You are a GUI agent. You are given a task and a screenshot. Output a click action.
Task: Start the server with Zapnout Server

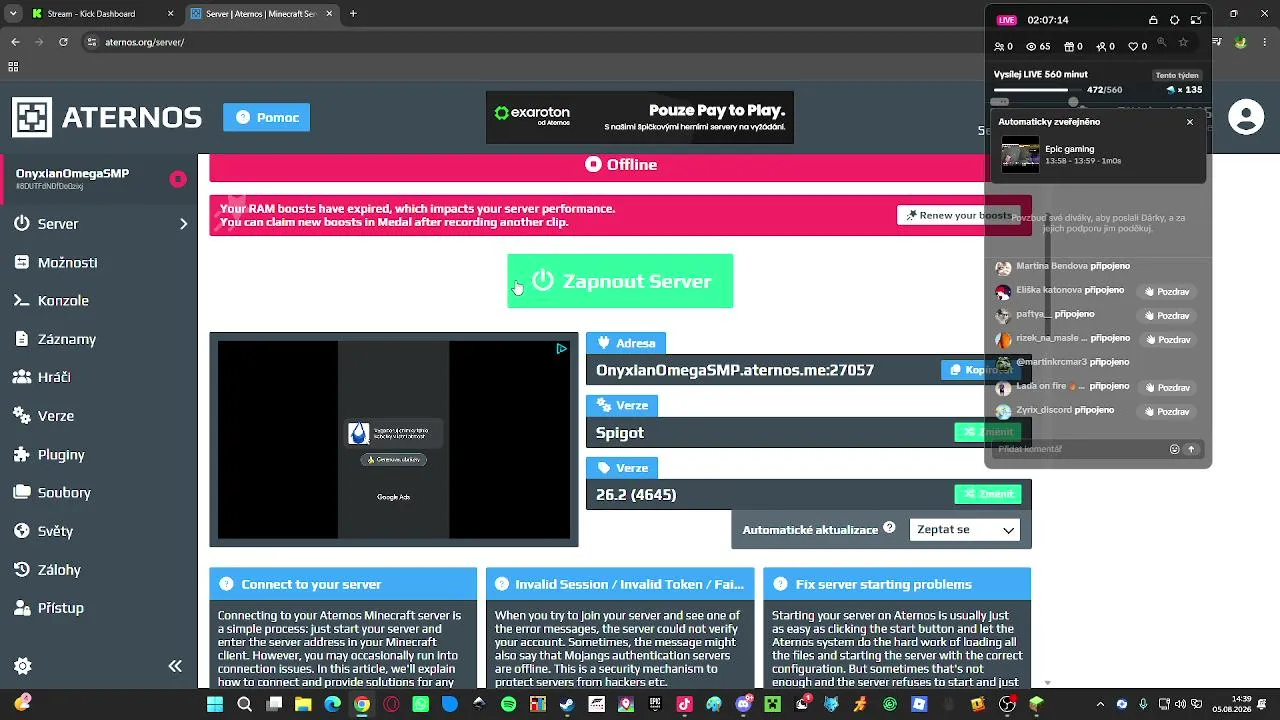pos(620,281)
